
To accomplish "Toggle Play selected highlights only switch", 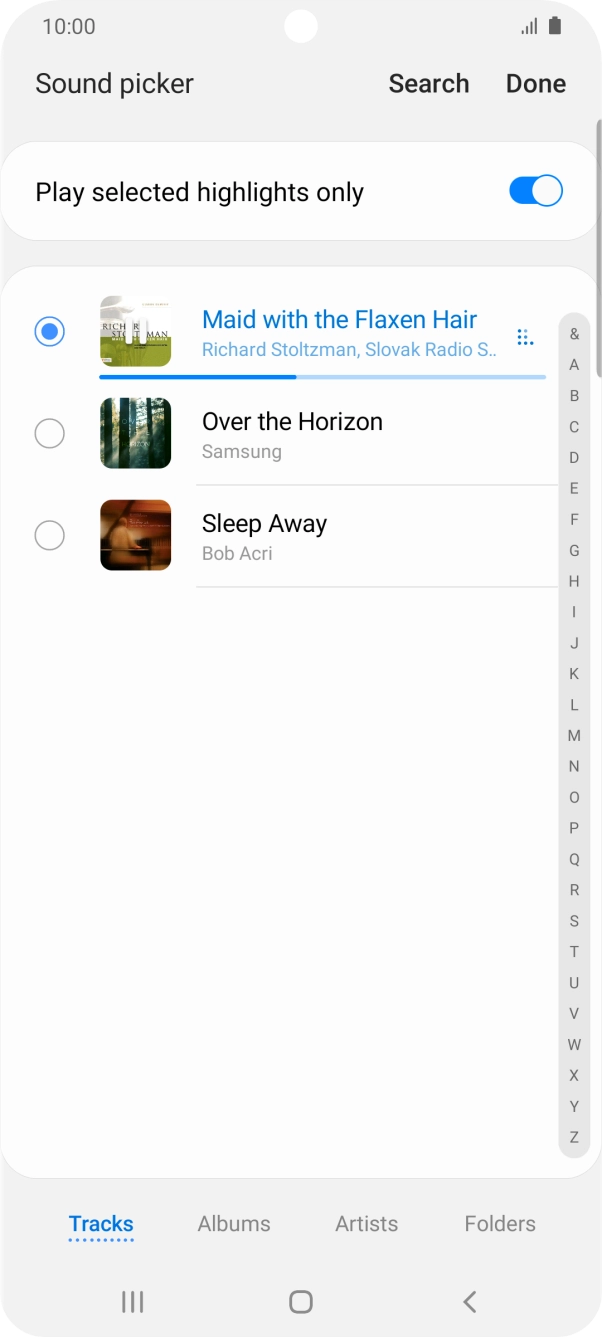I will [x=536, y=191].
